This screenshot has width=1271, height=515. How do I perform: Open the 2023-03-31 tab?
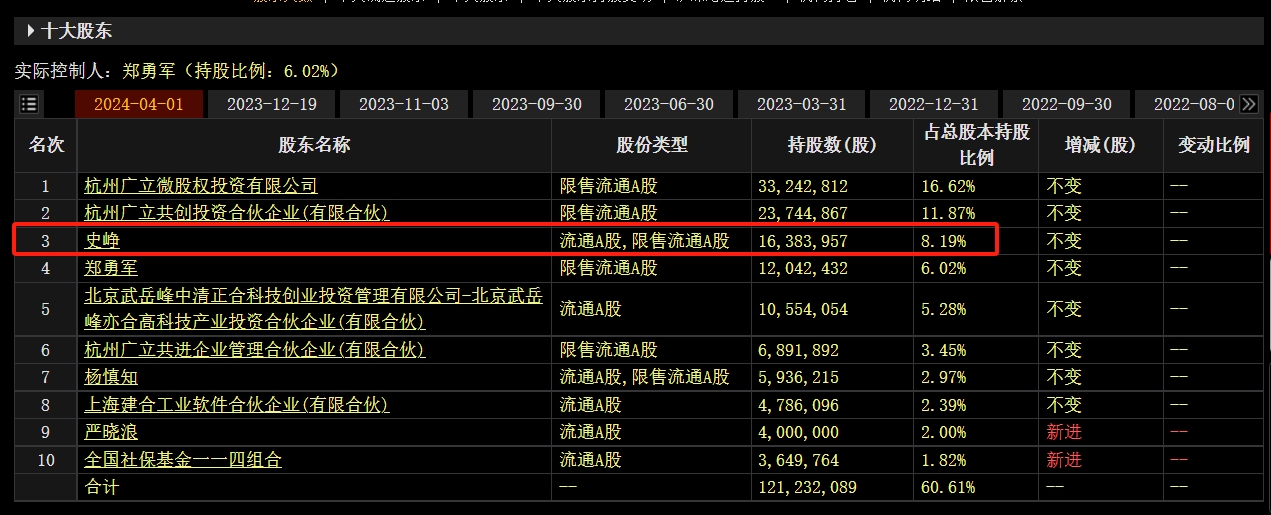[x=802, y=104]
